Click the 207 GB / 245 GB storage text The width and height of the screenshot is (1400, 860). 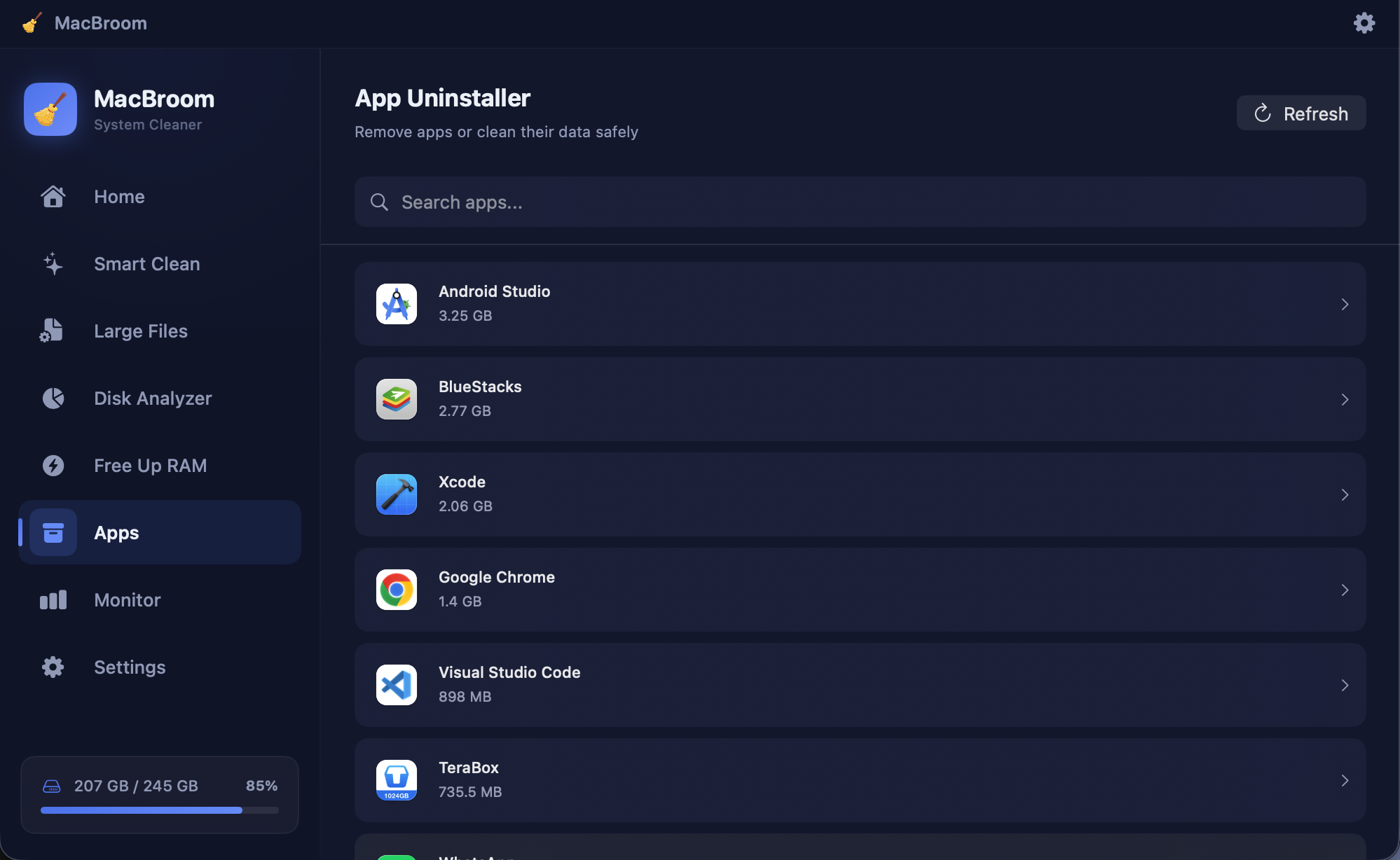click(136, 786)
